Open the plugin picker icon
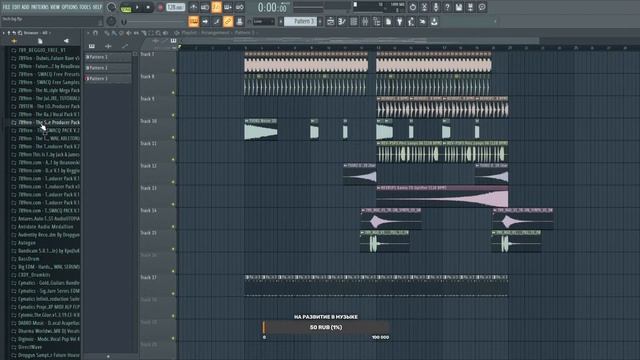 pyautogui.click(x=400, y=21)
